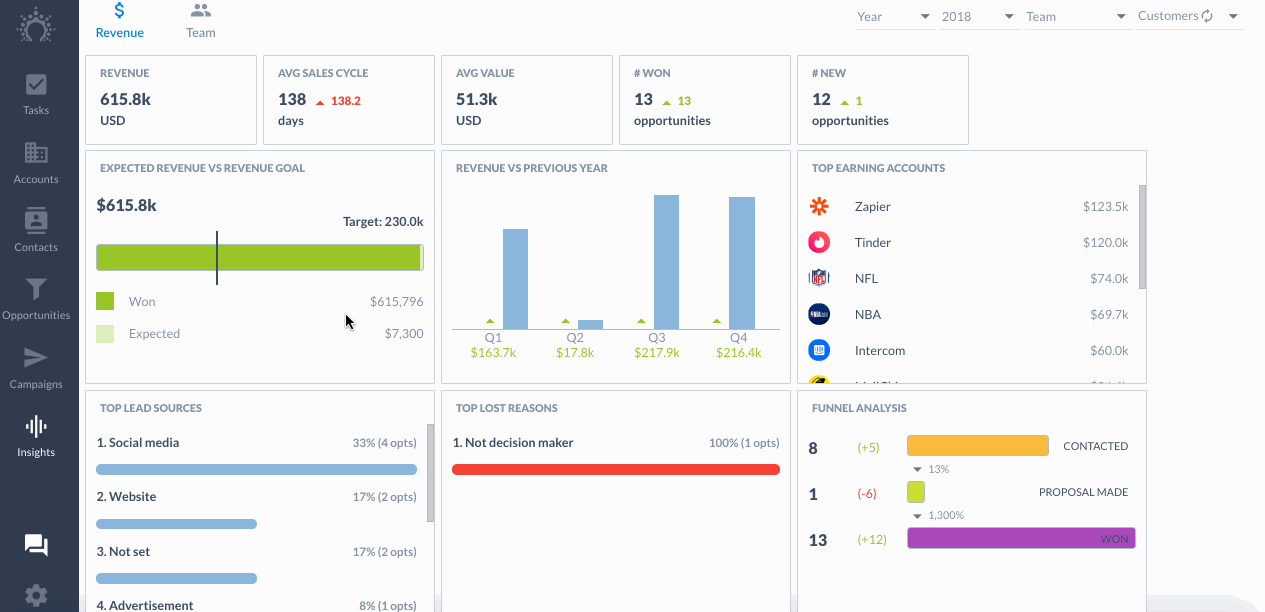The height and width of the screenshot is (612, 1265).
Task: Open the Tasks checkmark icon in sidebar
Action: (36, 85)
